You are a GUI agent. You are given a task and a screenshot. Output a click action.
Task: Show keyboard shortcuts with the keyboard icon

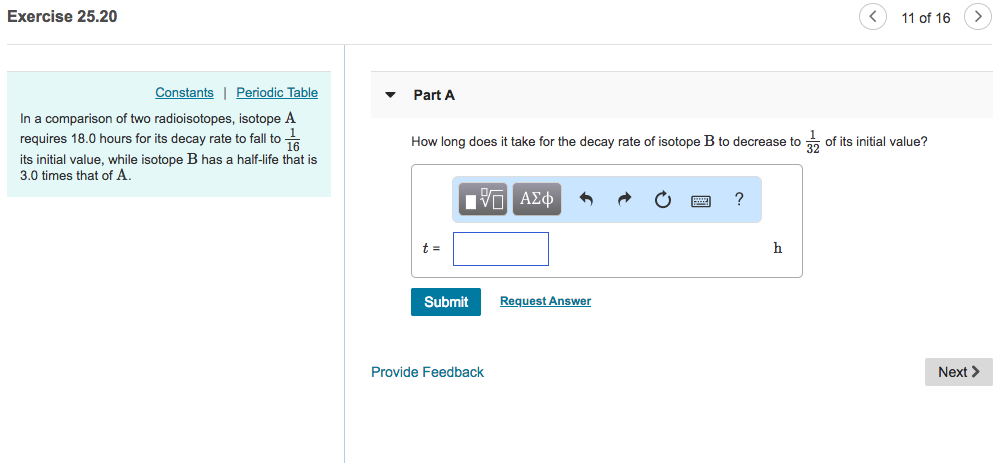tap(701, 200)
